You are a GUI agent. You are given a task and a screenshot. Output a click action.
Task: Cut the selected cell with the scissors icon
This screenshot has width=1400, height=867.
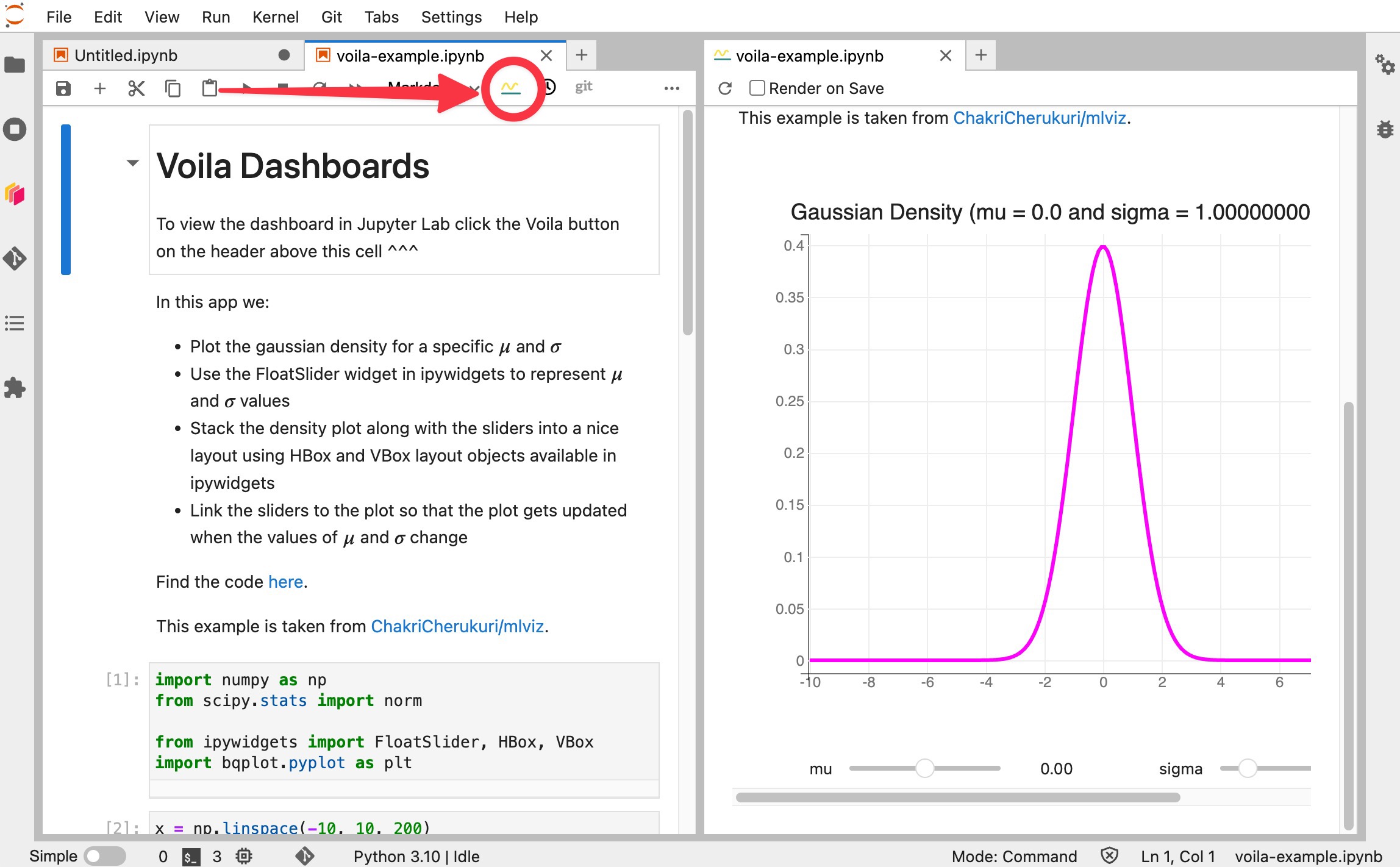136,88
